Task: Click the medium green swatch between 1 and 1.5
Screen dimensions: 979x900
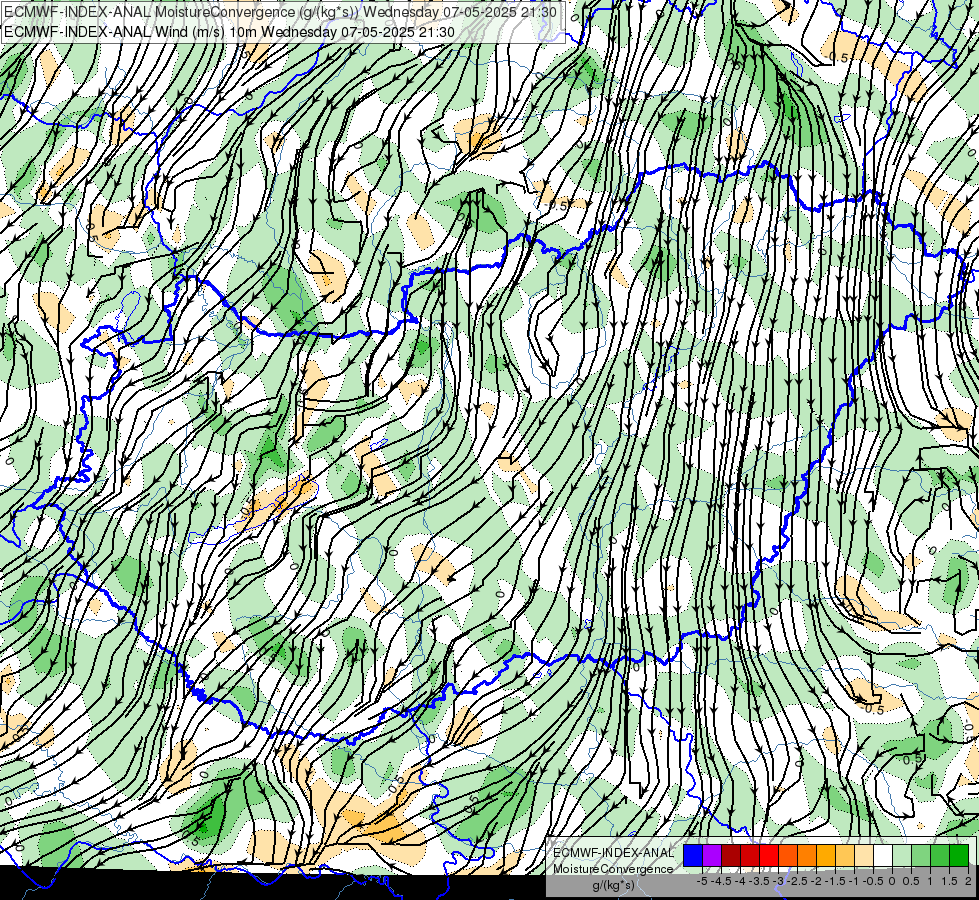Action: (x=940, y=855)
